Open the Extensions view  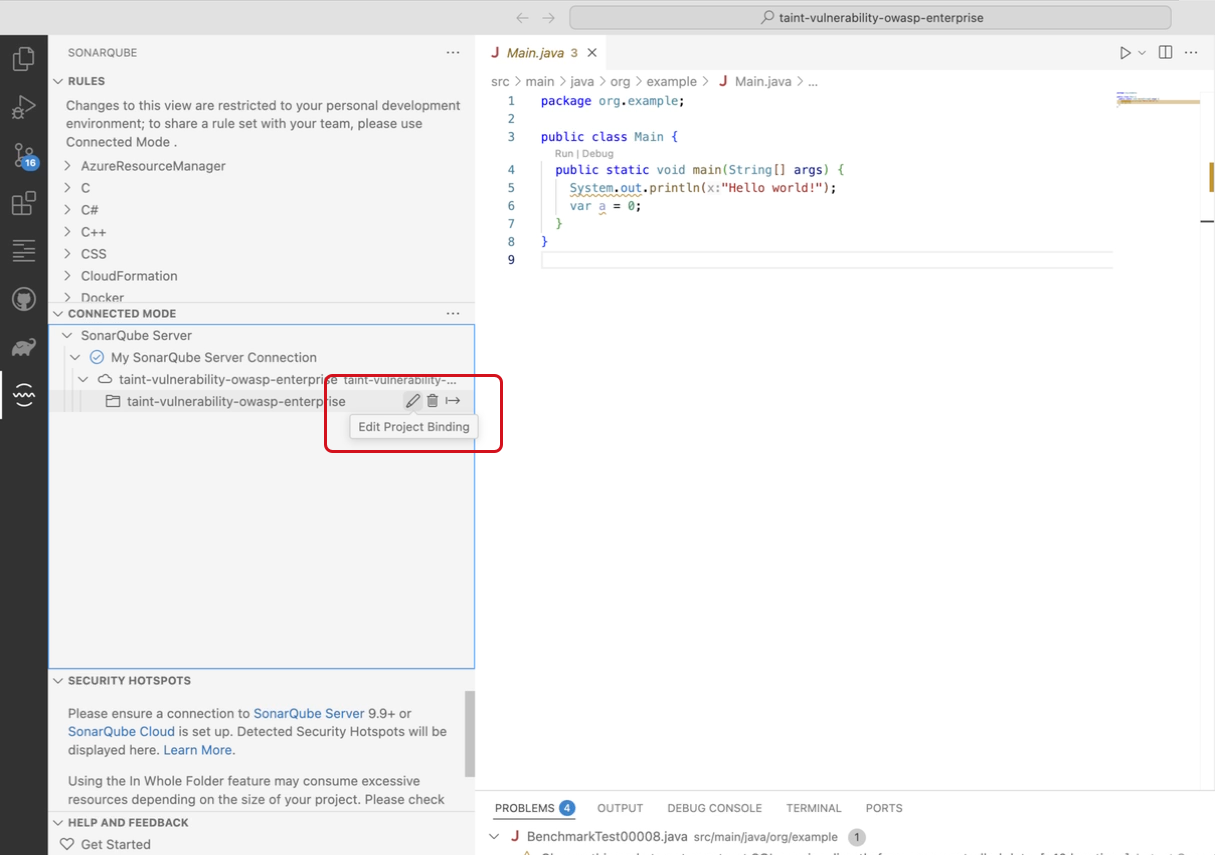tap(23, 204)
